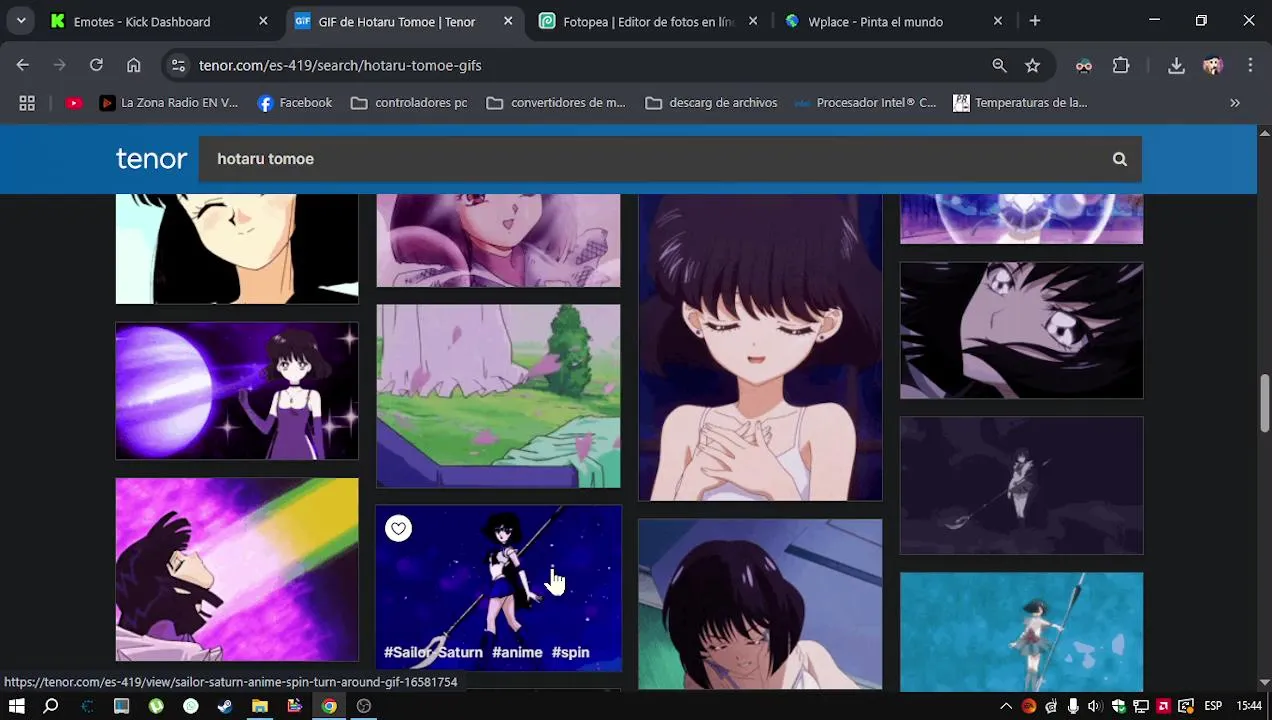Viewport: 1272px width, 720px height.
Task: Open the dark close-up eye GIF
Action: (1021, 330)
